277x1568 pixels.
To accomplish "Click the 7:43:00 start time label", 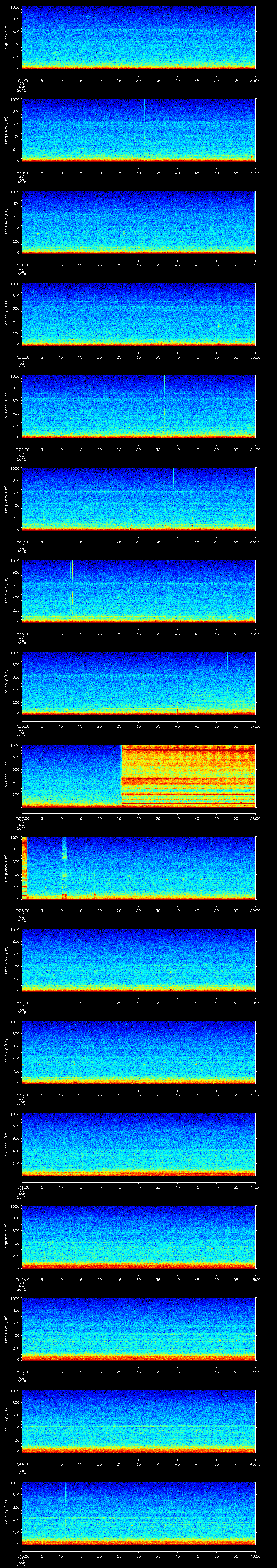I will (x=21, y=1371).
